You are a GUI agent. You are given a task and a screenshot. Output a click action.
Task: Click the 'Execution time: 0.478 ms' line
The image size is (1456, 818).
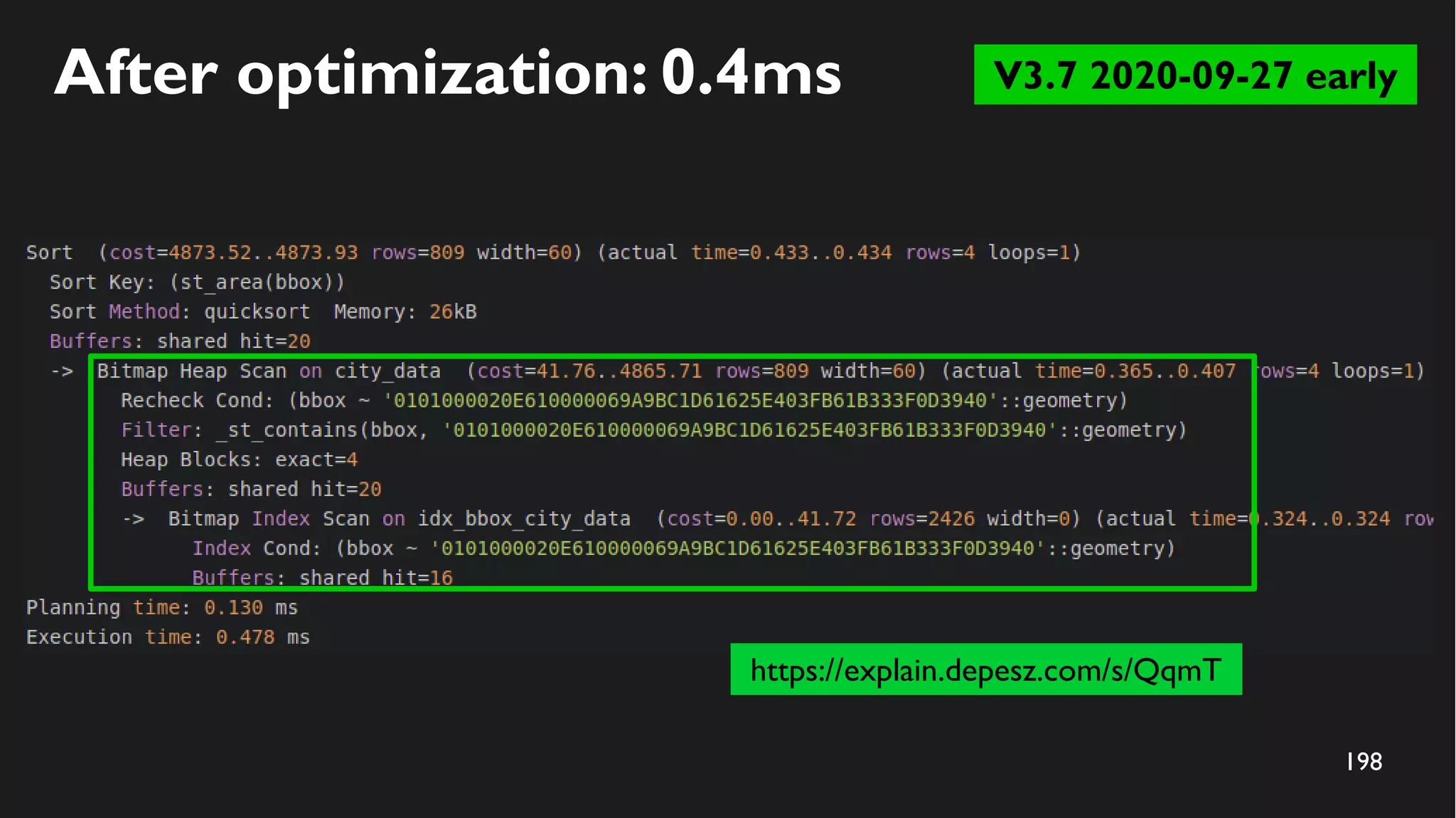tap(168, 637)
